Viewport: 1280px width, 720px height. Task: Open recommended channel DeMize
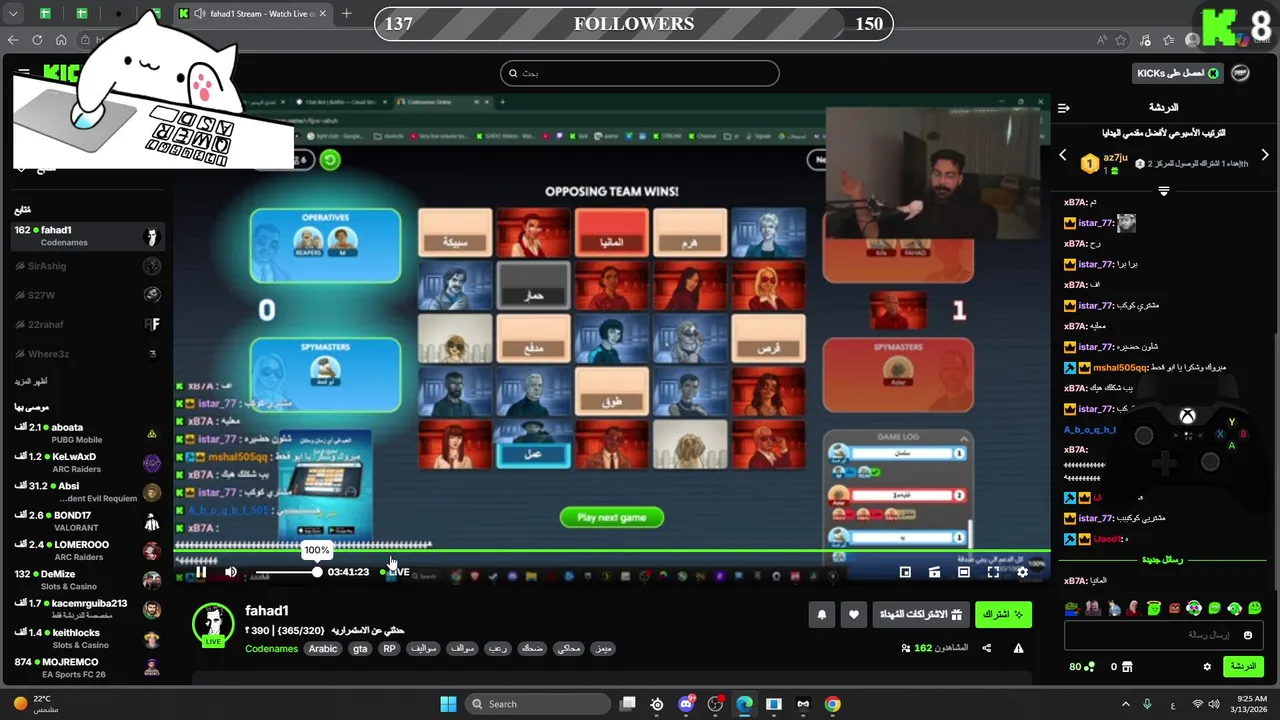(x=88, y=580)
